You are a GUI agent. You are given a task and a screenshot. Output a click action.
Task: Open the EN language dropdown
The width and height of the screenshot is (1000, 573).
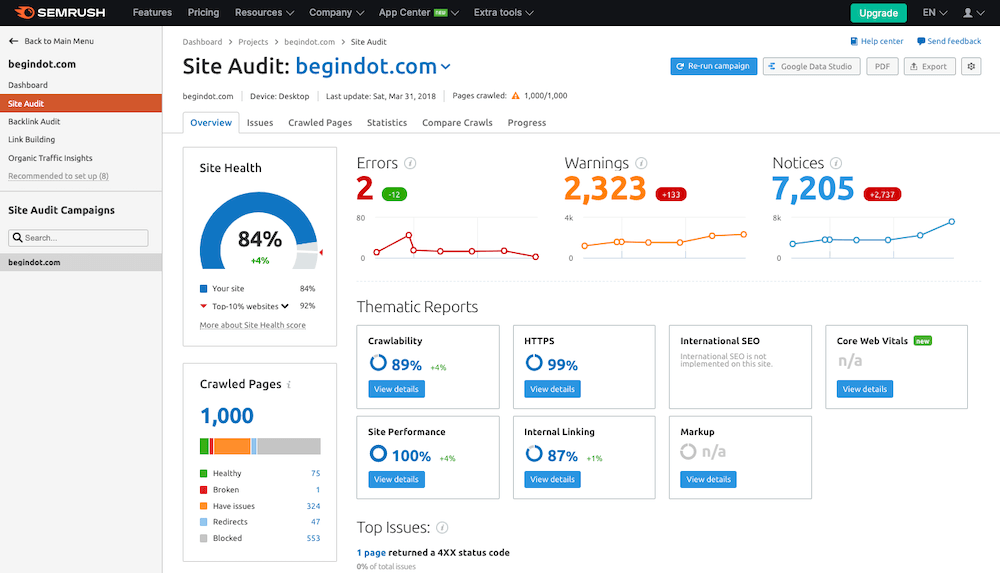pos(934,13)
